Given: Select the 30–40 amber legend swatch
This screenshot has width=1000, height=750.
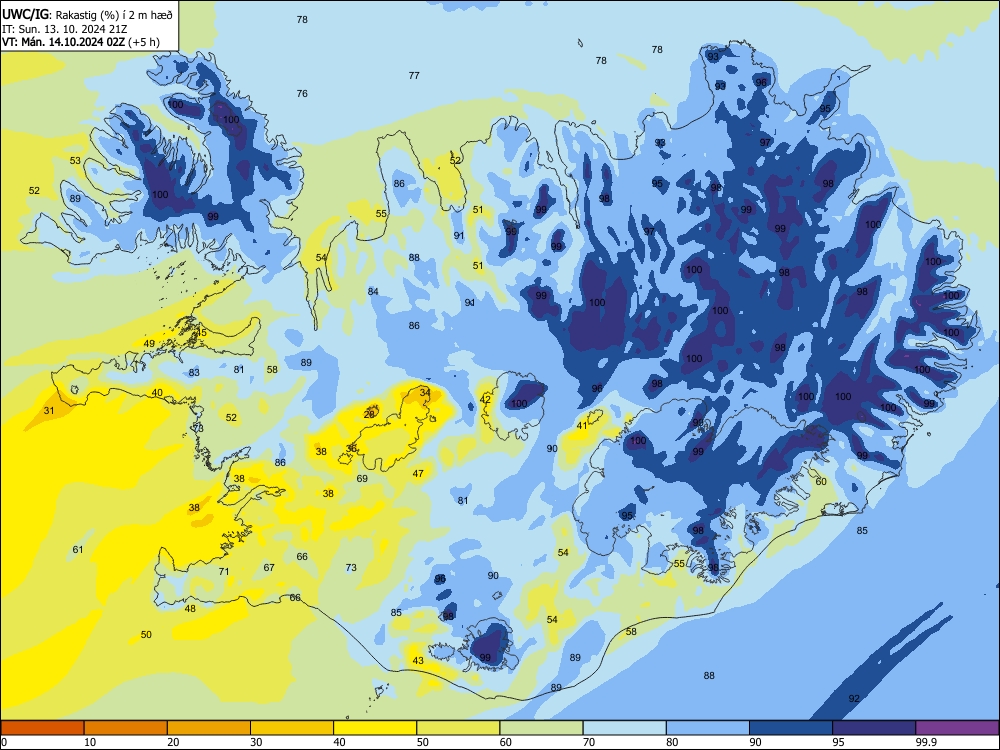Looking at the screenshot, I should [x=292, y=728].
